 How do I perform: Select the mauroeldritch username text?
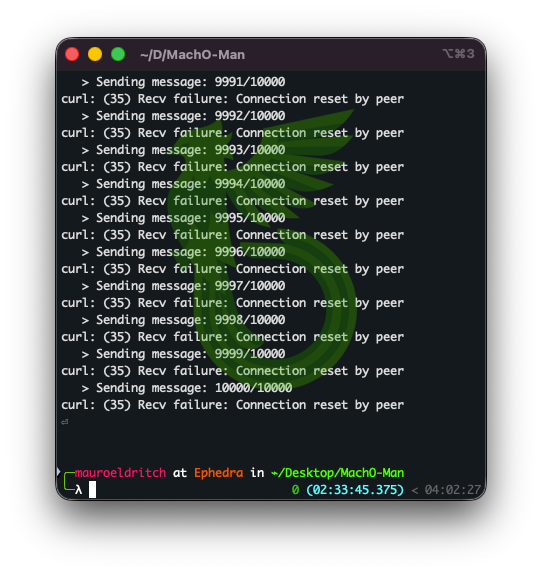(x=120, y=473)
